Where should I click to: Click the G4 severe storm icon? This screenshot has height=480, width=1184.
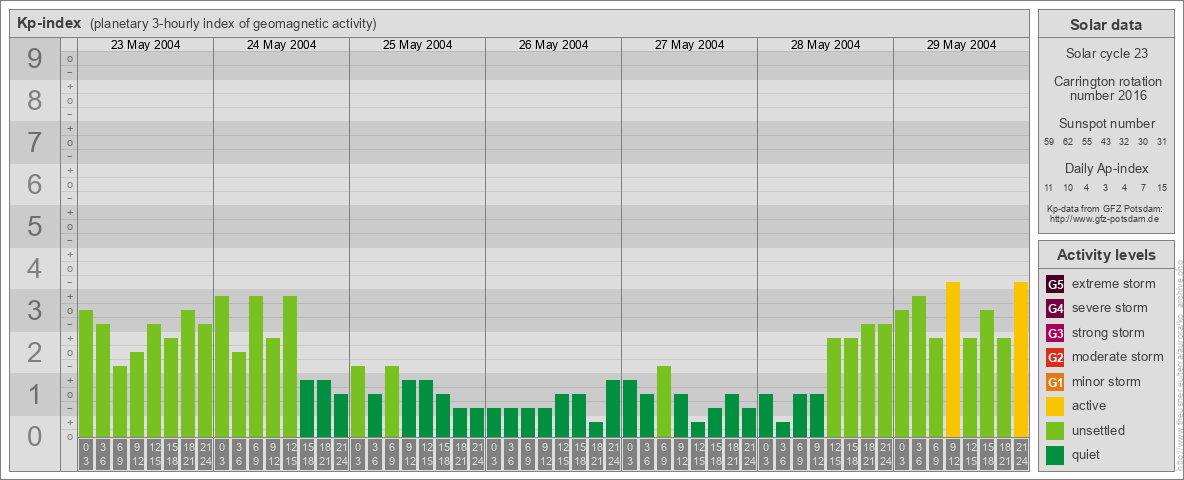(x=1055, y=309)
